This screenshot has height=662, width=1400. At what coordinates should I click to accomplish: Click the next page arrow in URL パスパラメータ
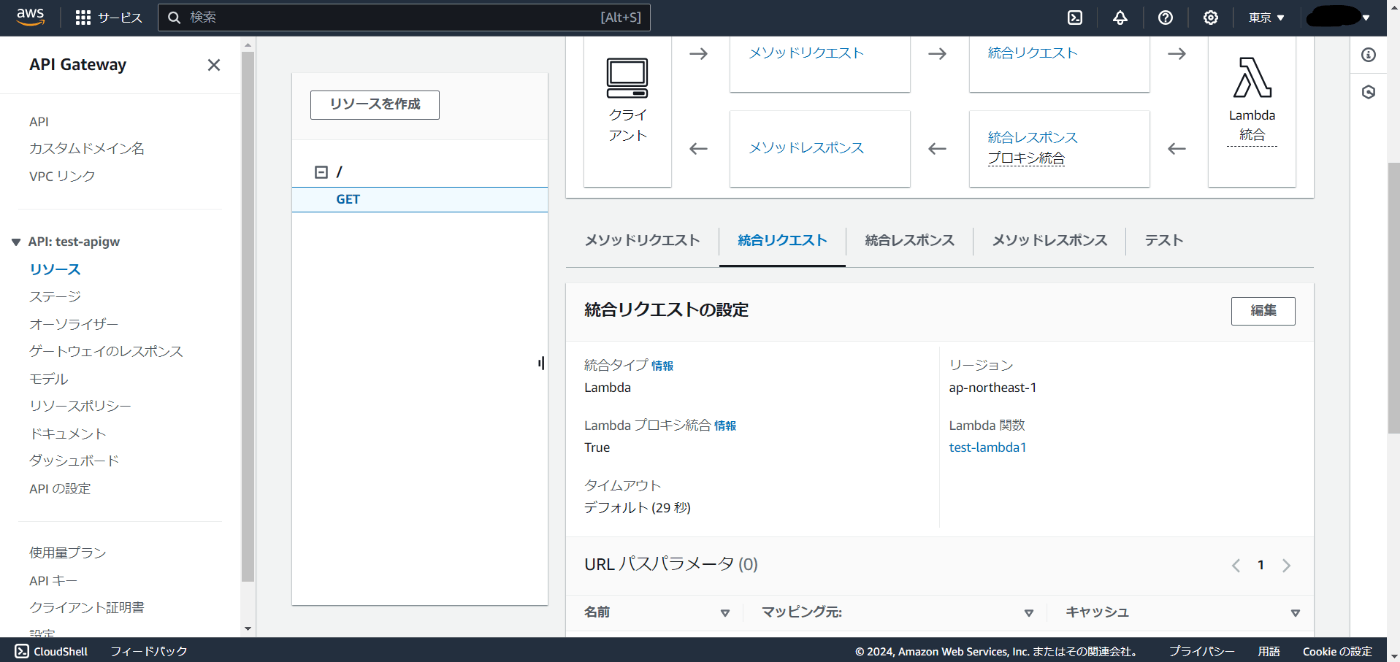click(1286, 566)
